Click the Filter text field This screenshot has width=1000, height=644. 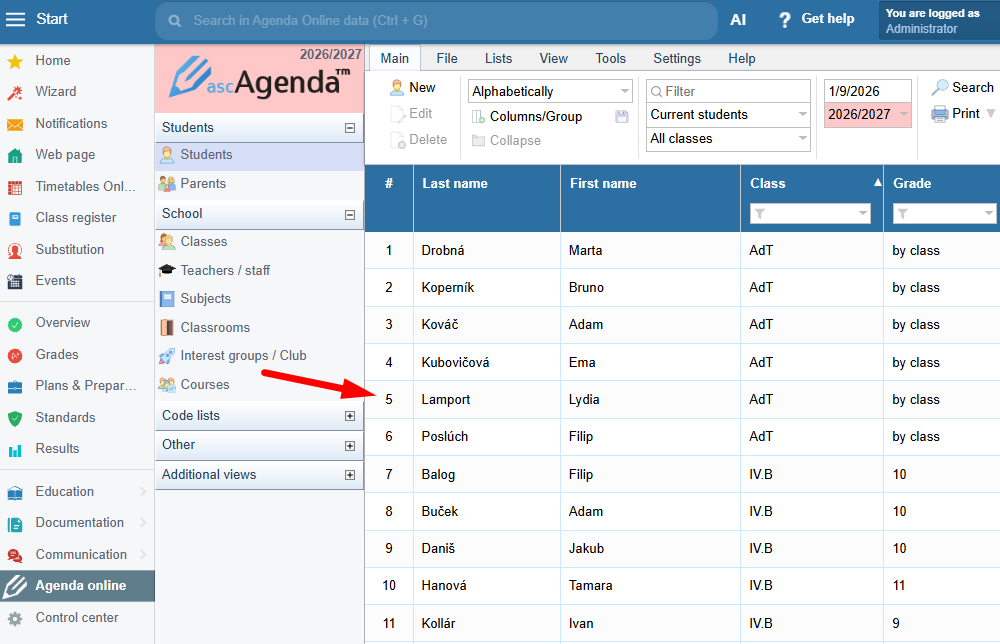[x=728, y=91]
